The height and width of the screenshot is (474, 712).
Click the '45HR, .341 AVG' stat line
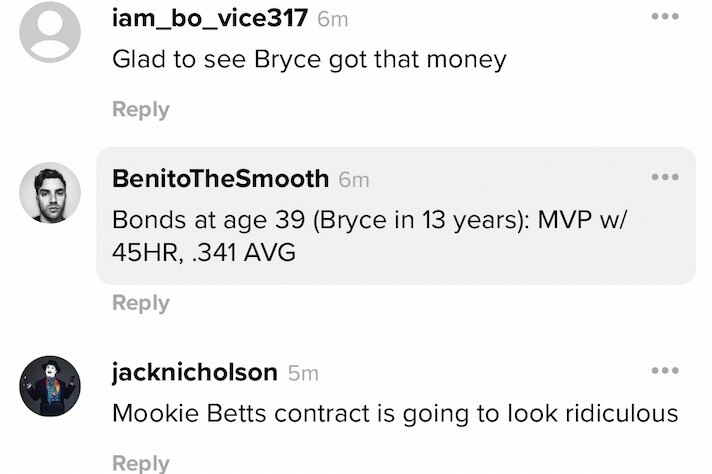point(204,254)
